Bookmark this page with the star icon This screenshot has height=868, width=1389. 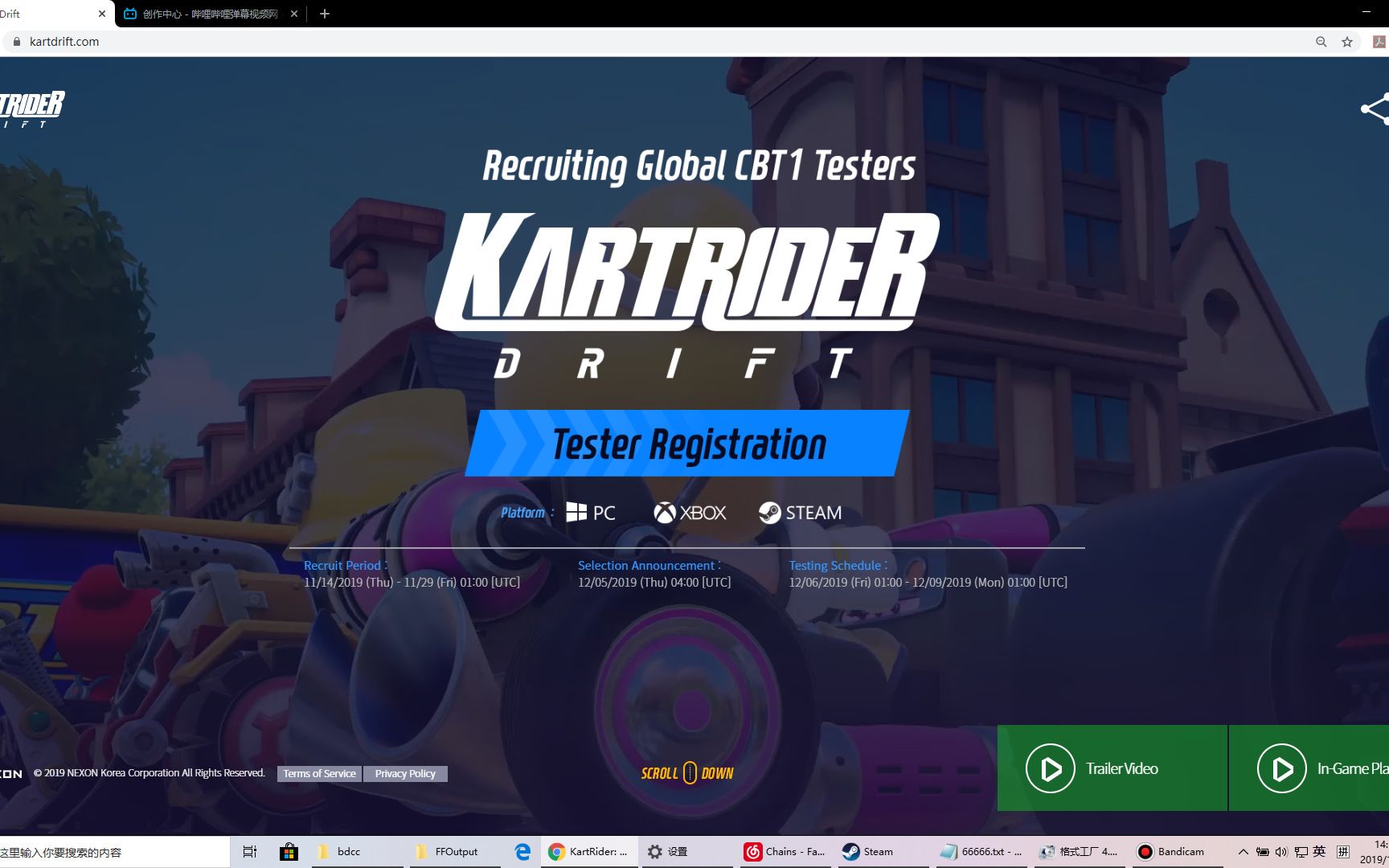click(1347, 42)
